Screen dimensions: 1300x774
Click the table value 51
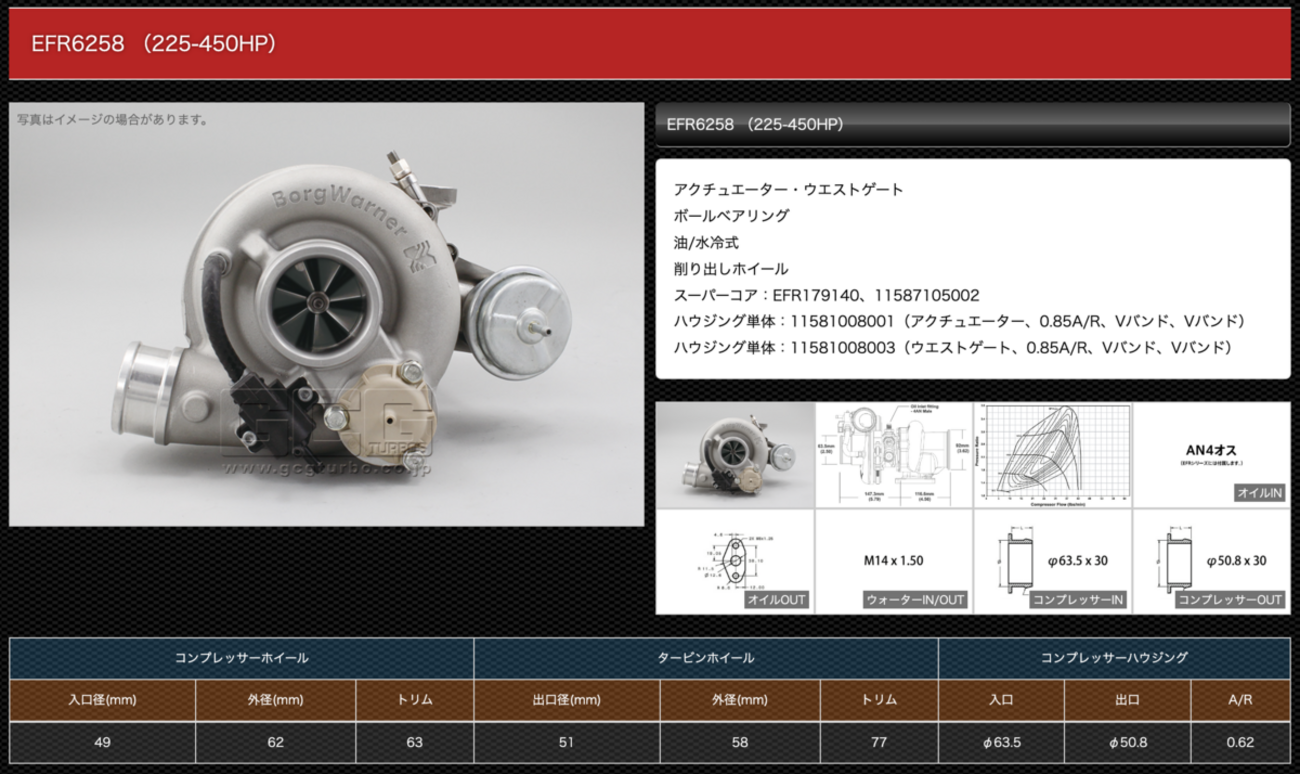point(566,742)
